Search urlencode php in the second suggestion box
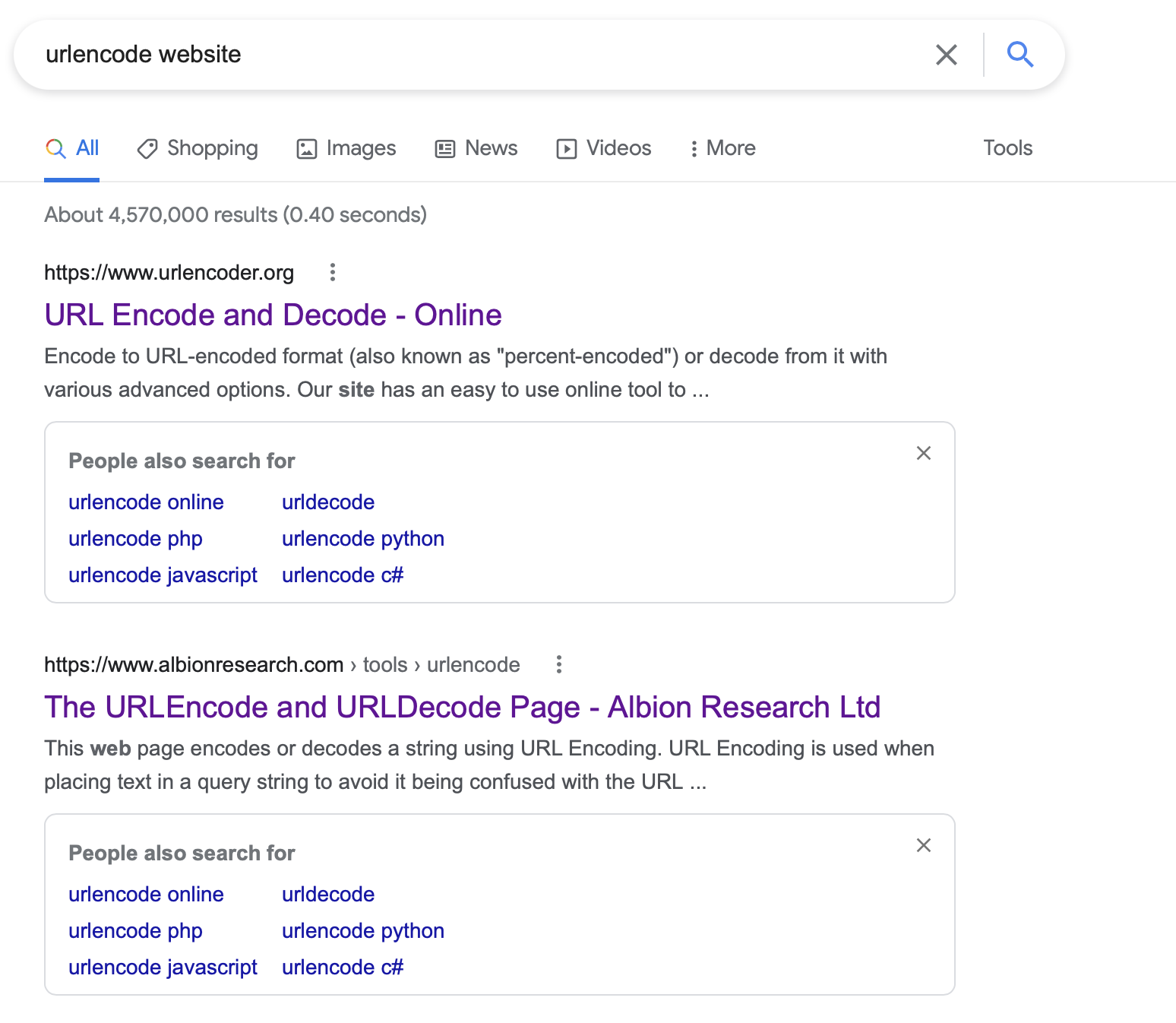The image size is (1176, 1023). [135, 930]
